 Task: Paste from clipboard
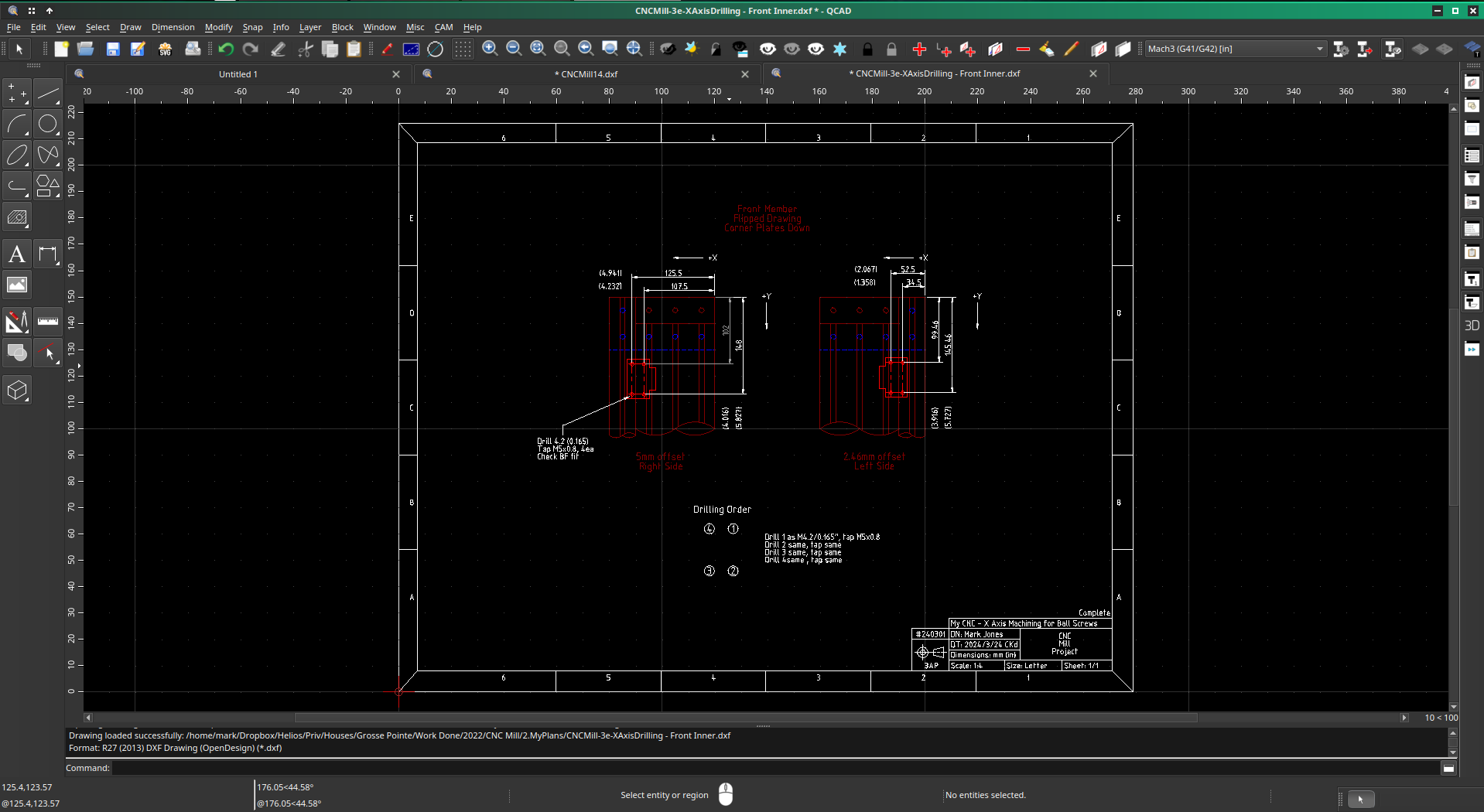[354, 49]
